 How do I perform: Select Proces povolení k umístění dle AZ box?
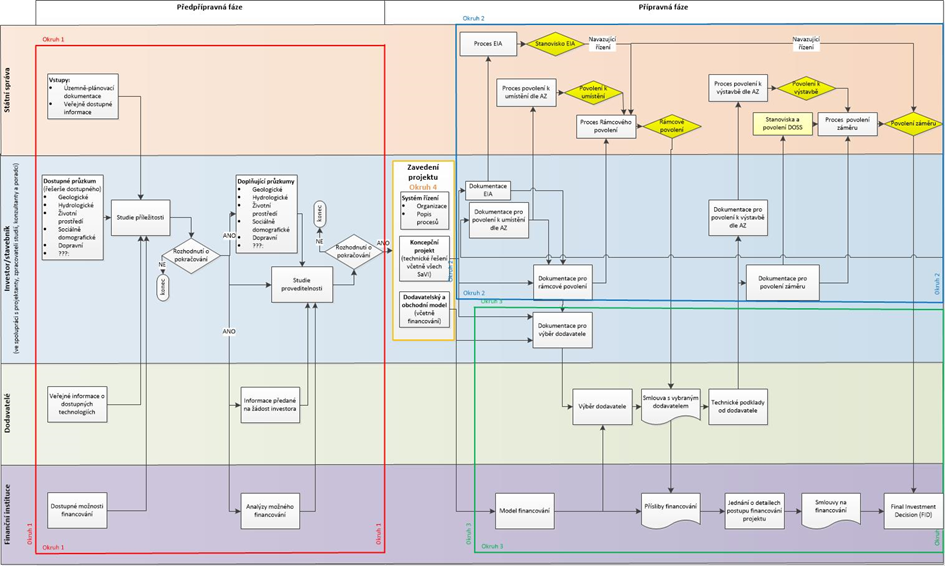[x=526, y=92]
